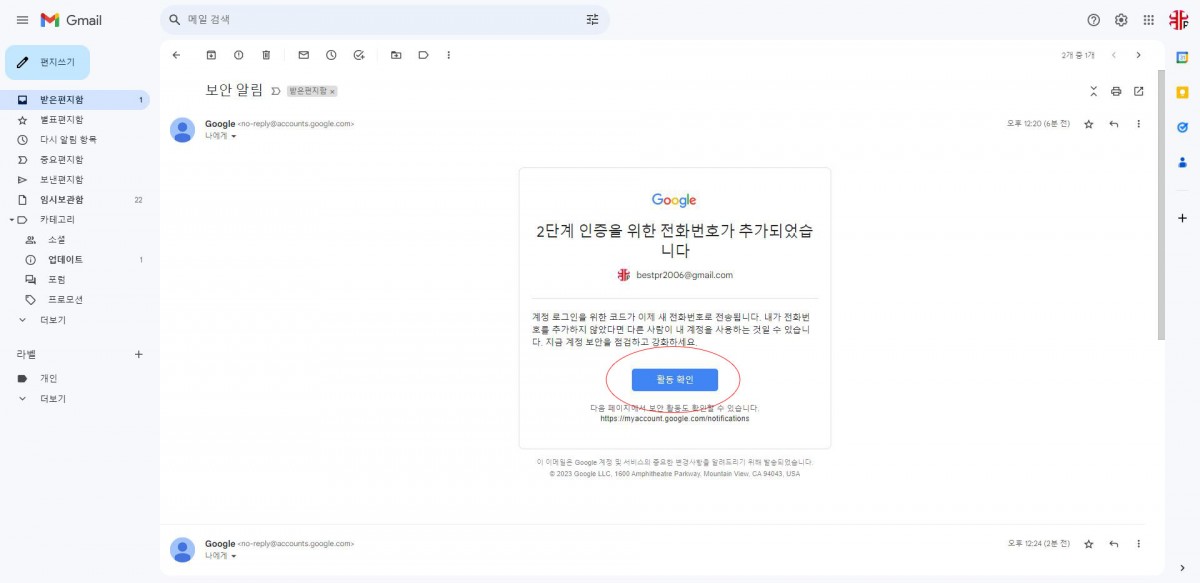Screen dimensions: 1200x583
Task: Show search options in the search bar
Action: click(592, 20)
